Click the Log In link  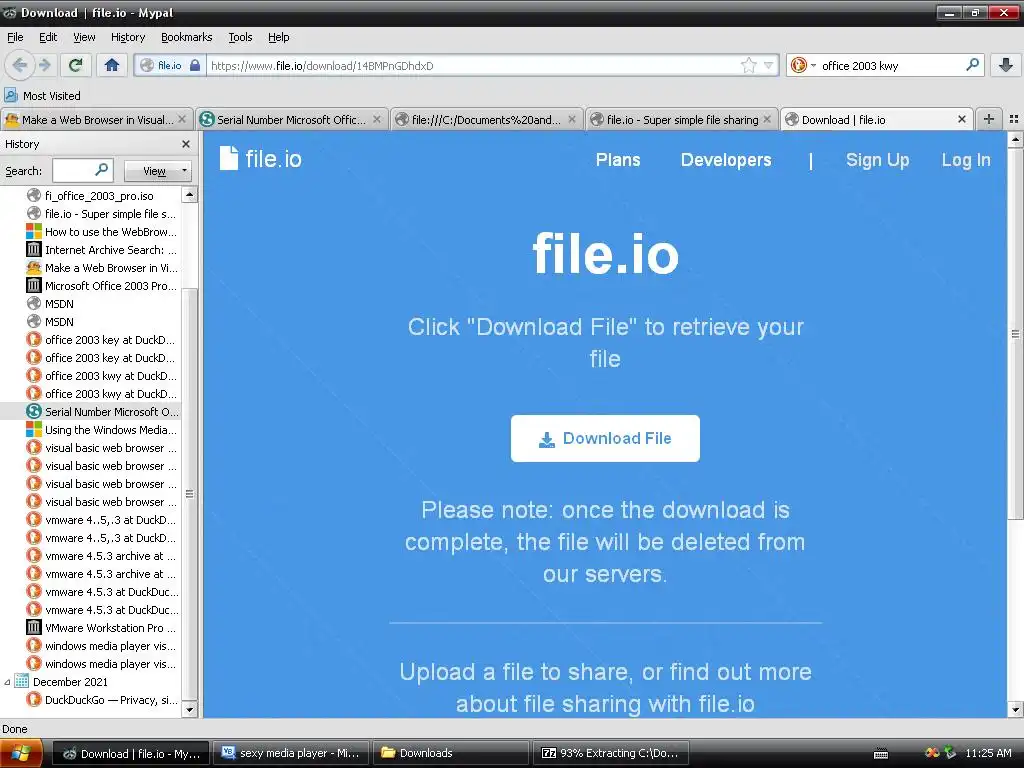click(966, 160)
